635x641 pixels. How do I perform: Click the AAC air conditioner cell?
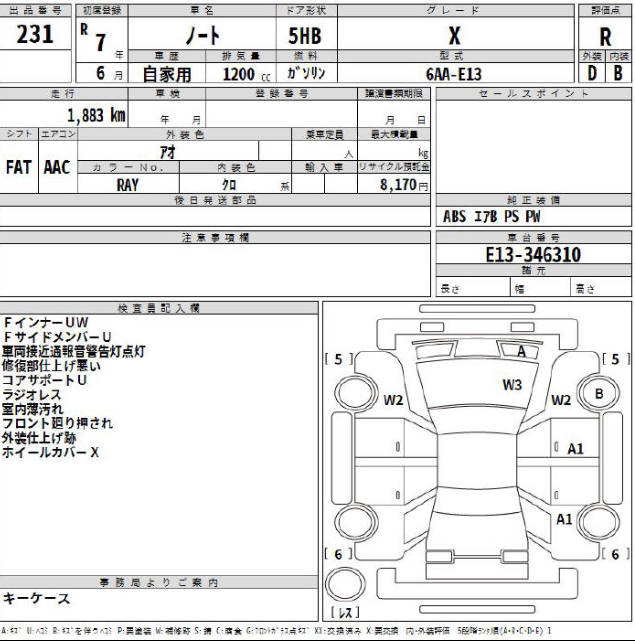(55, 168)
